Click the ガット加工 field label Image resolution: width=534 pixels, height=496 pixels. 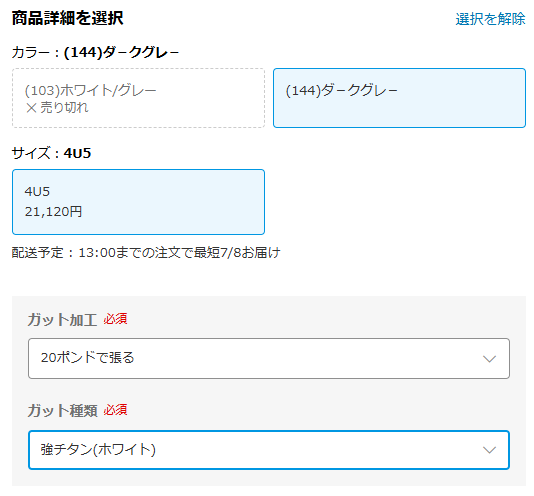click(x=62, y=320)
